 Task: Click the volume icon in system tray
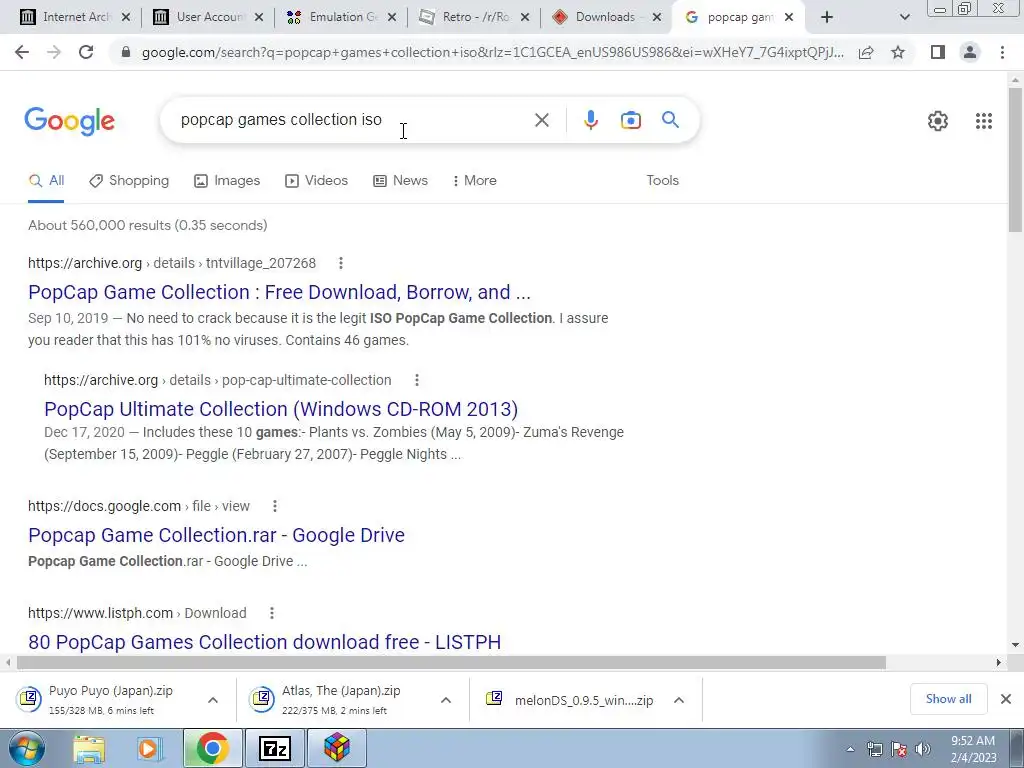click(x=923, y=749)
